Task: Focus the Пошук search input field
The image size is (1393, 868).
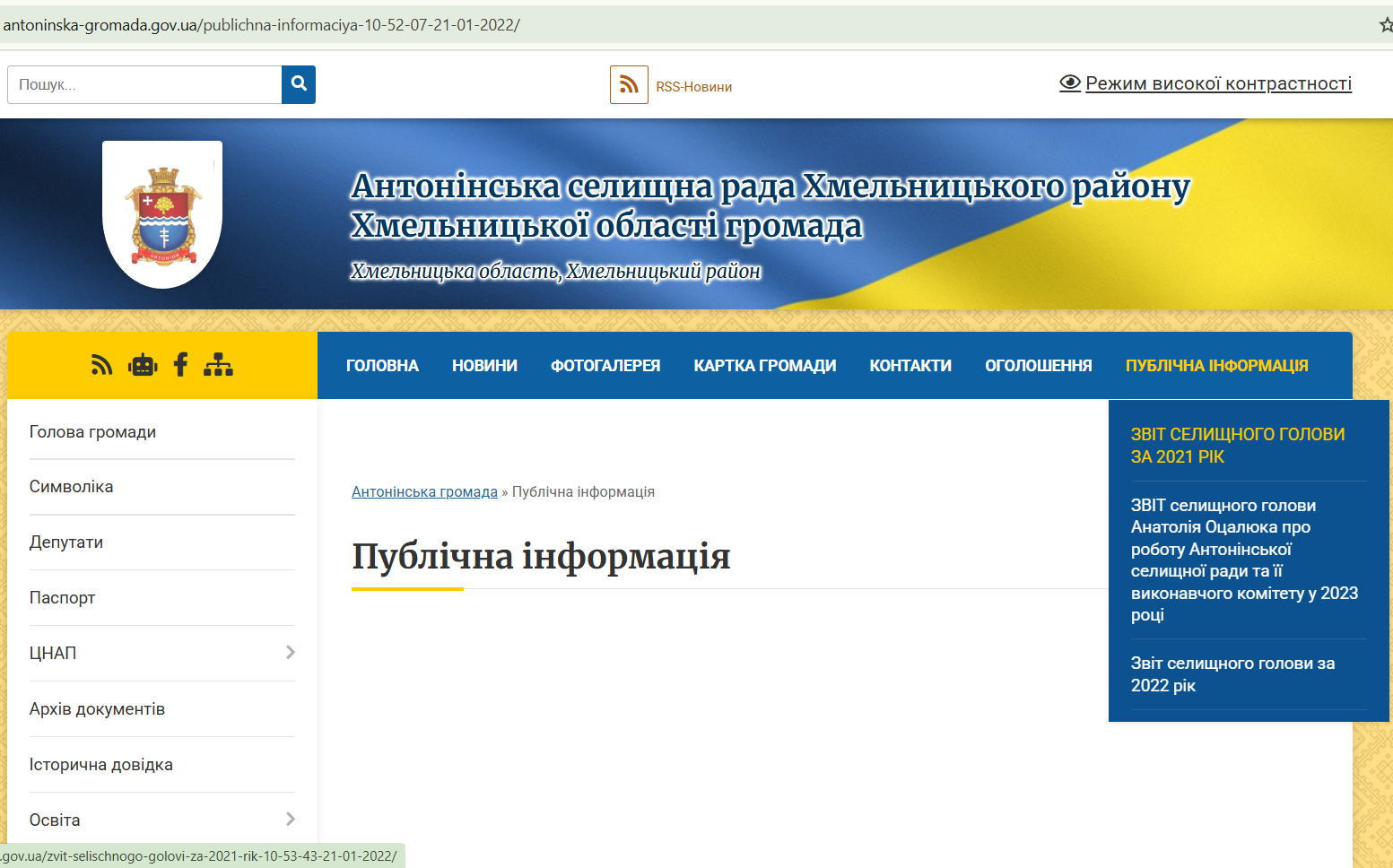Action: (144, 84)
